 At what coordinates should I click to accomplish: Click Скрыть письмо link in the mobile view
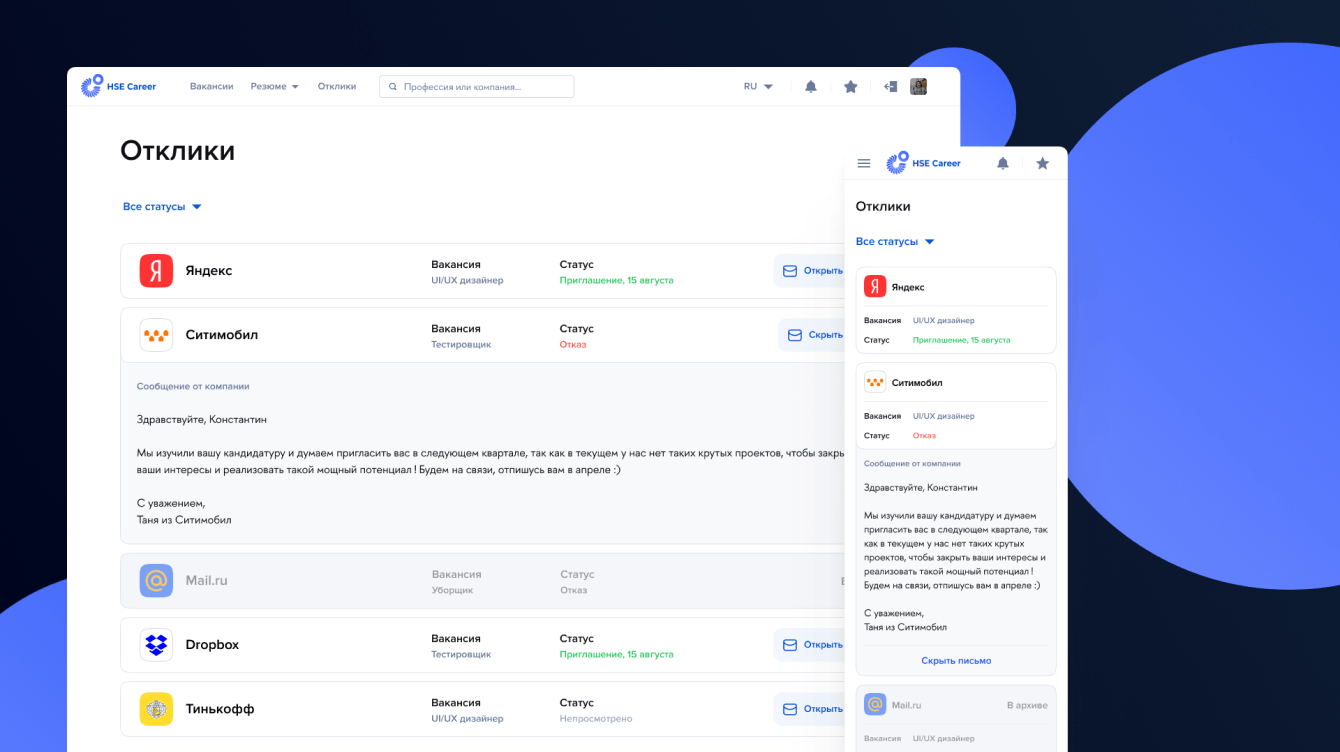point(956,660)
